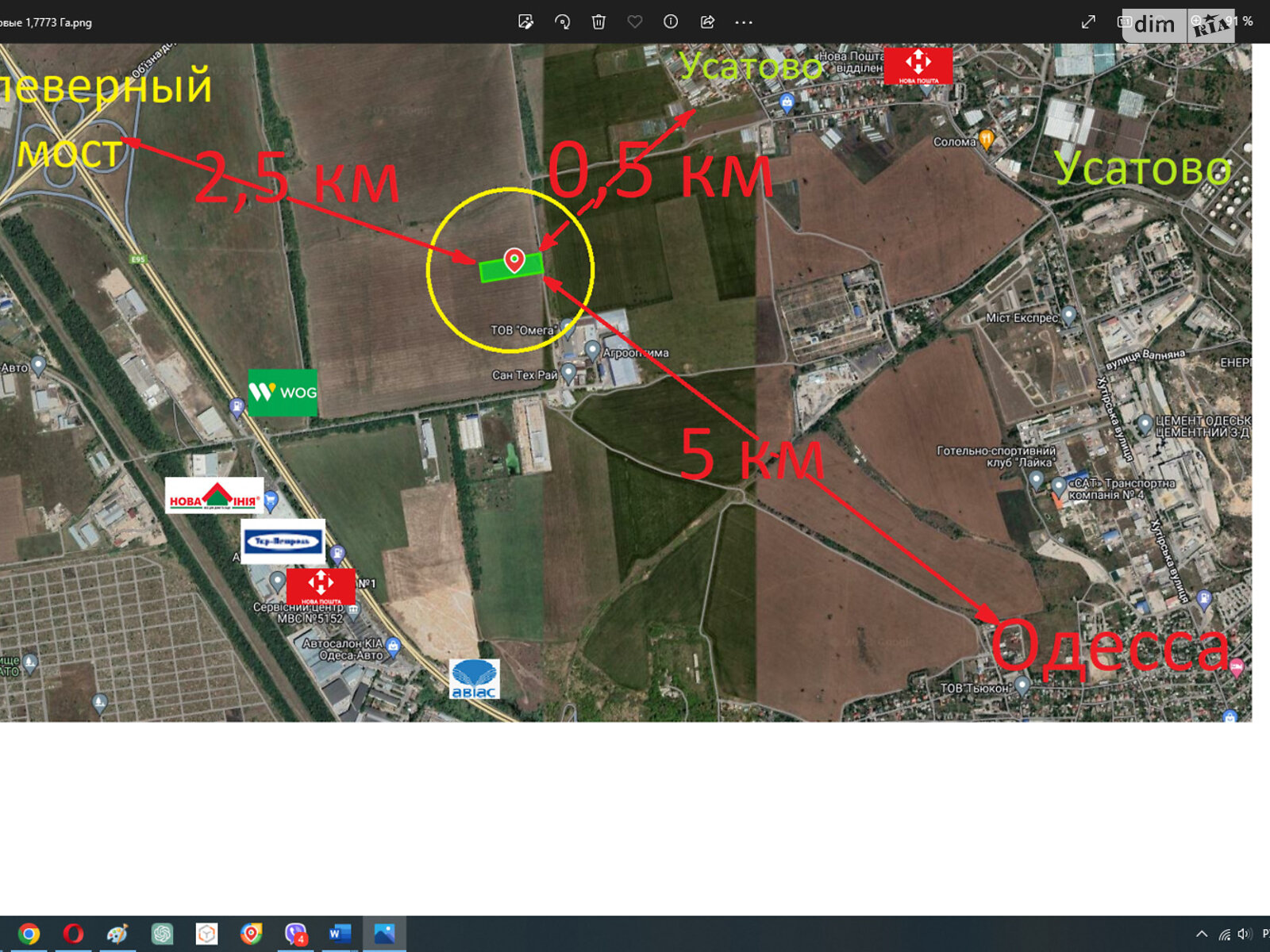The height and width of the screenshot is (952, 1270).
Task: Select the Photos app in taskbar
Action: click(384, 934)
